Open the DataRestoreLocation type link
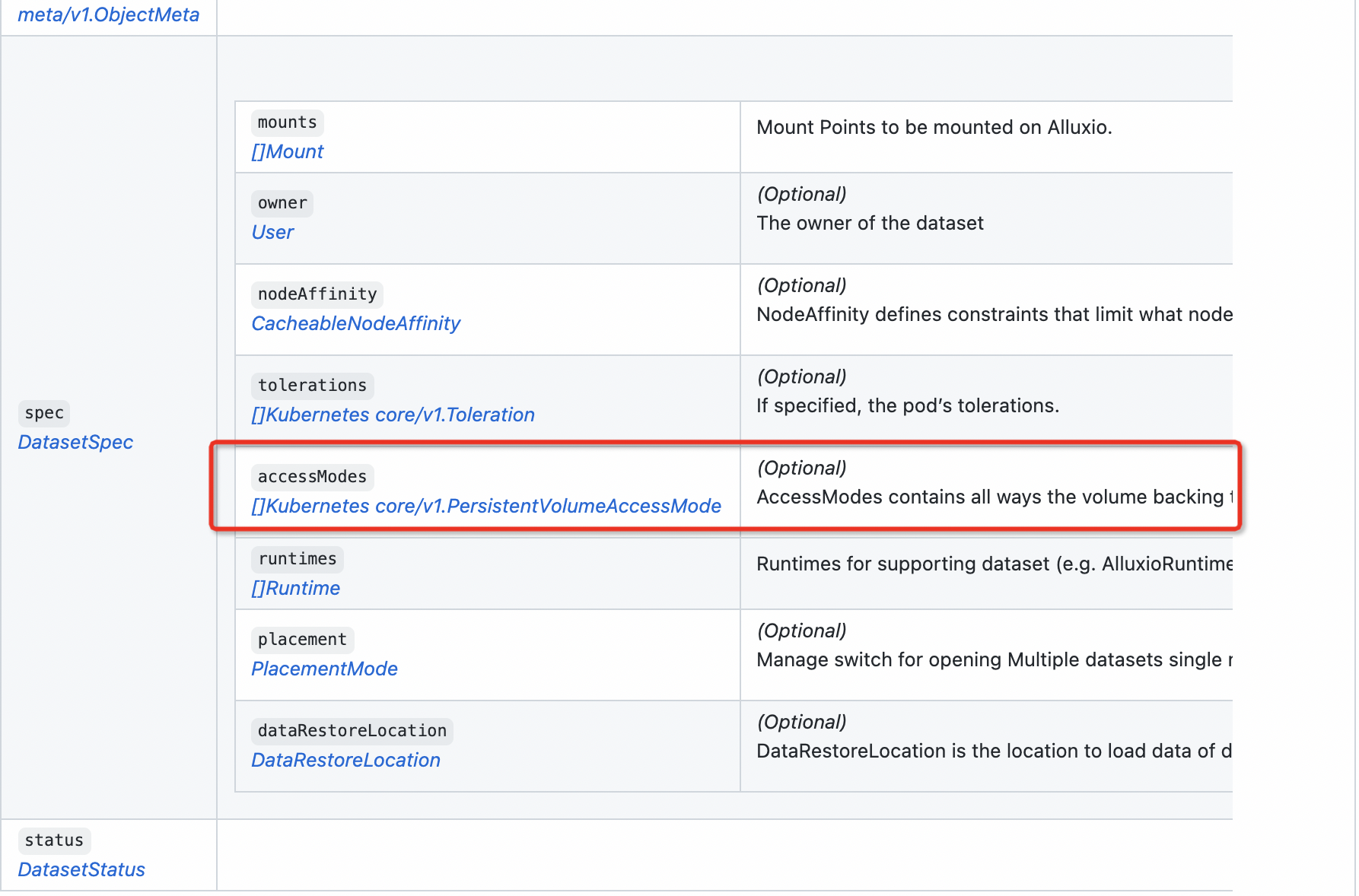The width and height of the screenshot is (1359, 896). tap(346, 760)
